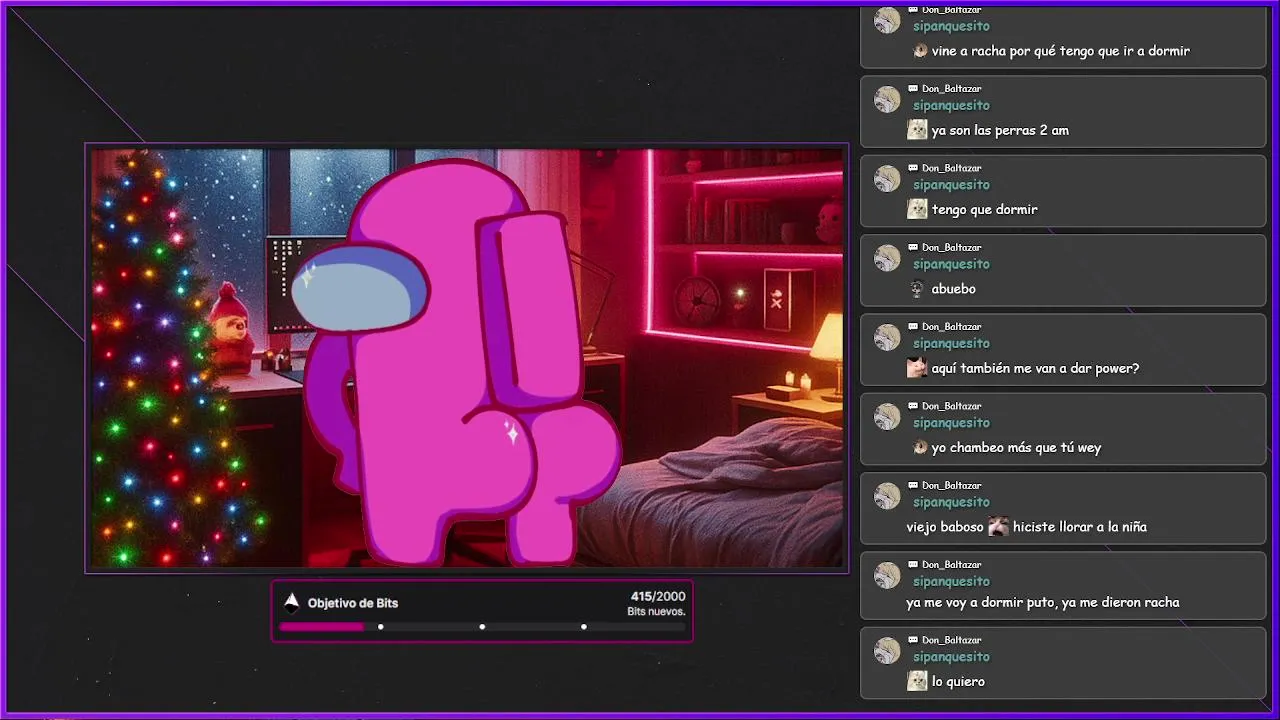This screenshot has width=1280, height=720.
Task: Click the chat badge icon above 'lo quiero'
Action: 913,640
